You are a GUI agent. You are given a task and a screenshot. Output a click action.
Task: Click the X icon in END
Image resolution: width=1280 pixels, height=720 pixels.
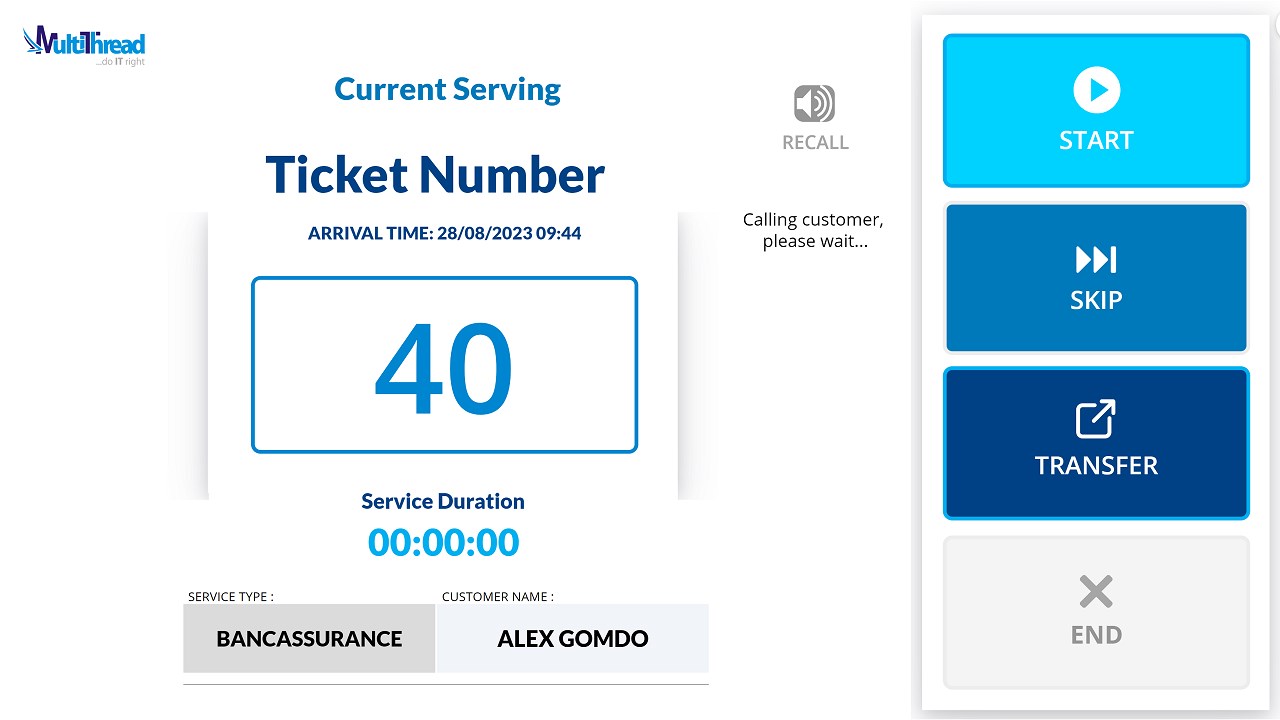tap(1096, 592)
